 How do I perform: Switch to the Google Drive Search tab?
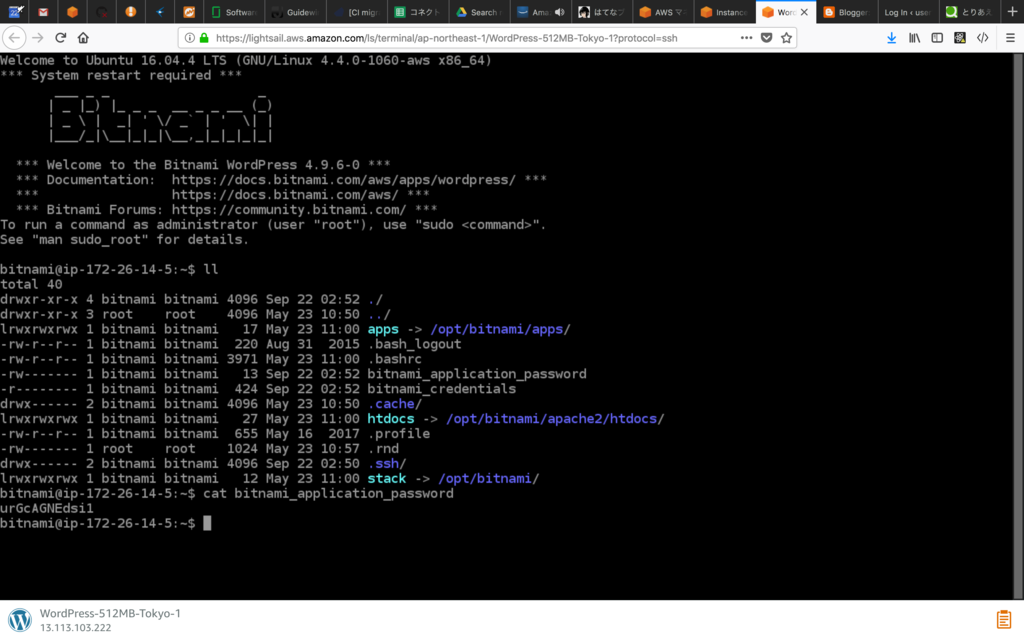479,12
